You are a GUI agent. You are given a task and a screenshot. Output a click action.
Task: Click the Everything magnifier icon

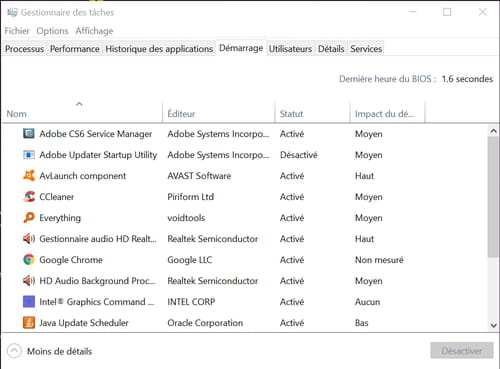tap(29, 218)
